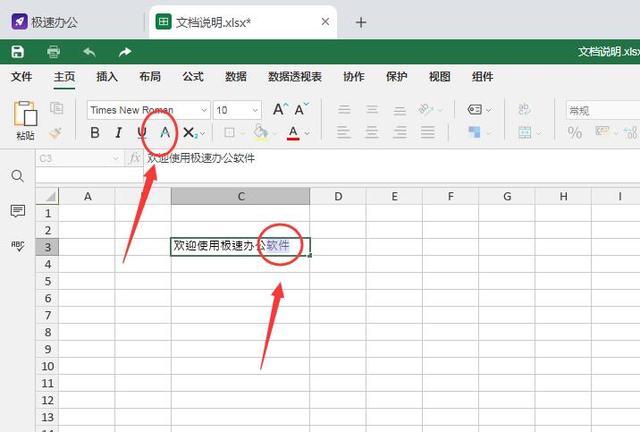
Task: Open the comments panel icon
Action: [x=18, y=211]
